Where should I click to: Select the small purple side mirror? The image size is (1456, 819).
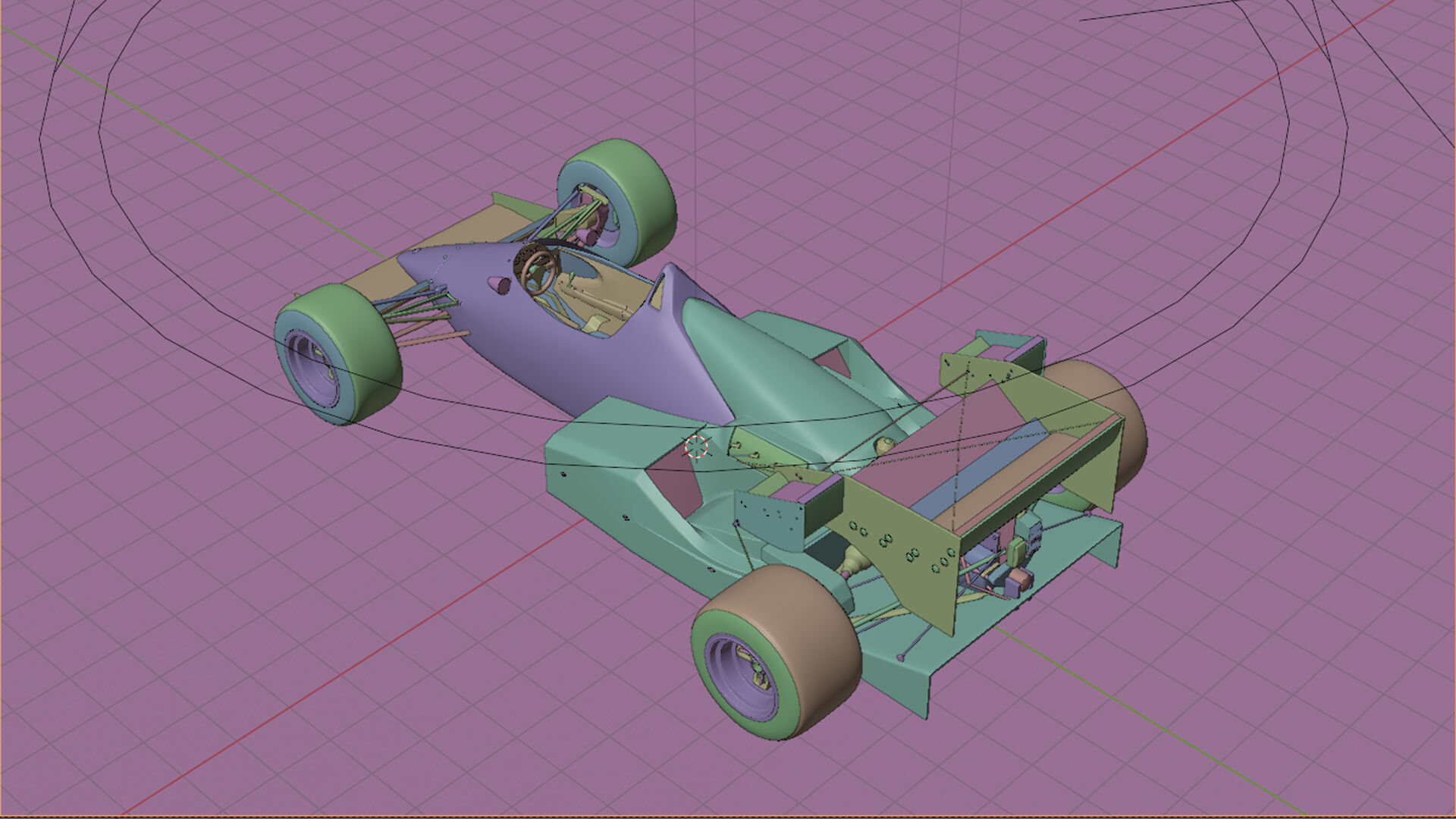[x=499, y=284]
